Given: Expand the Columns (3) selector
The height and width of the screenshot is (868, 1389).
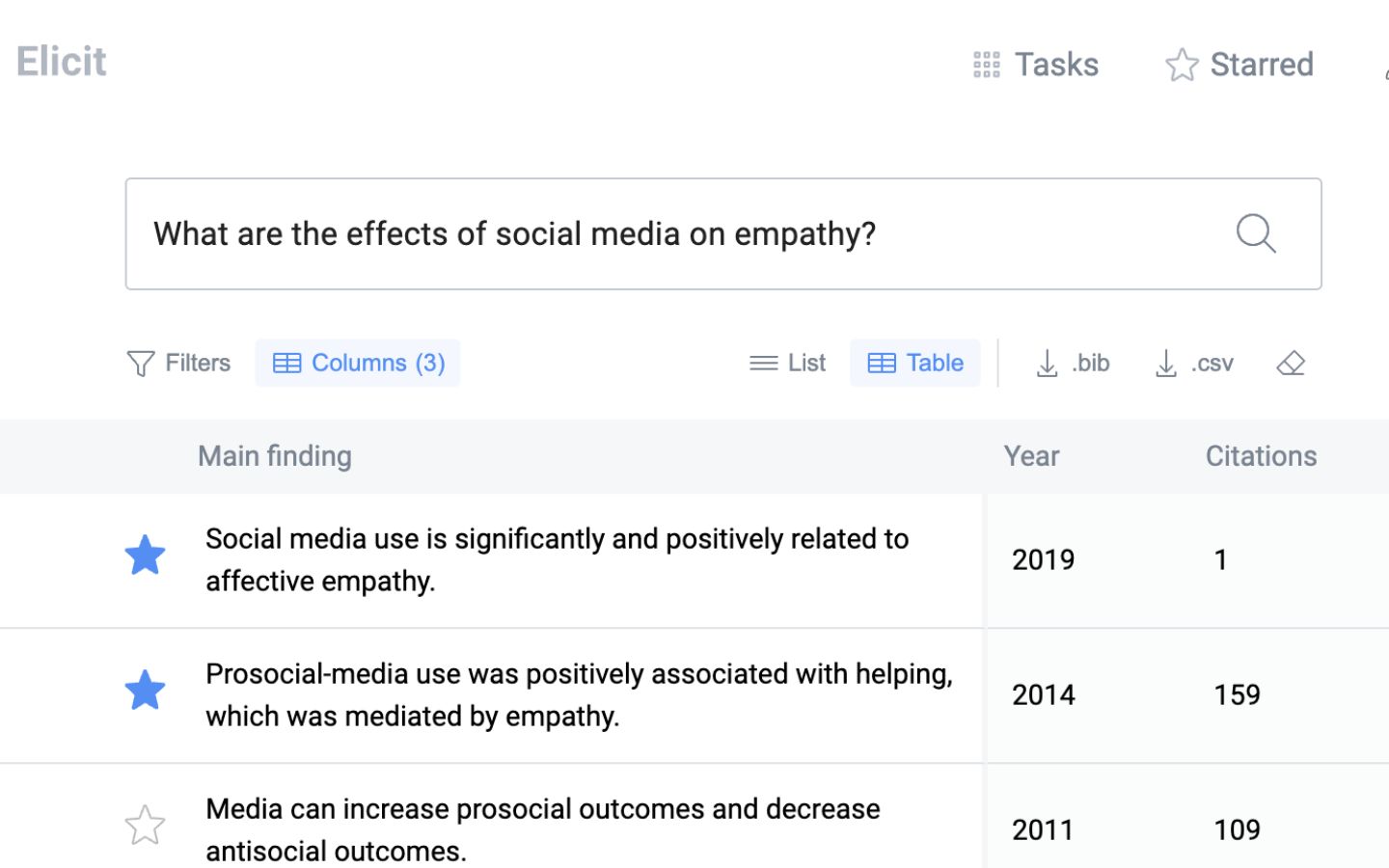Looking at the screenshot, I should click(x=358, y=364).
